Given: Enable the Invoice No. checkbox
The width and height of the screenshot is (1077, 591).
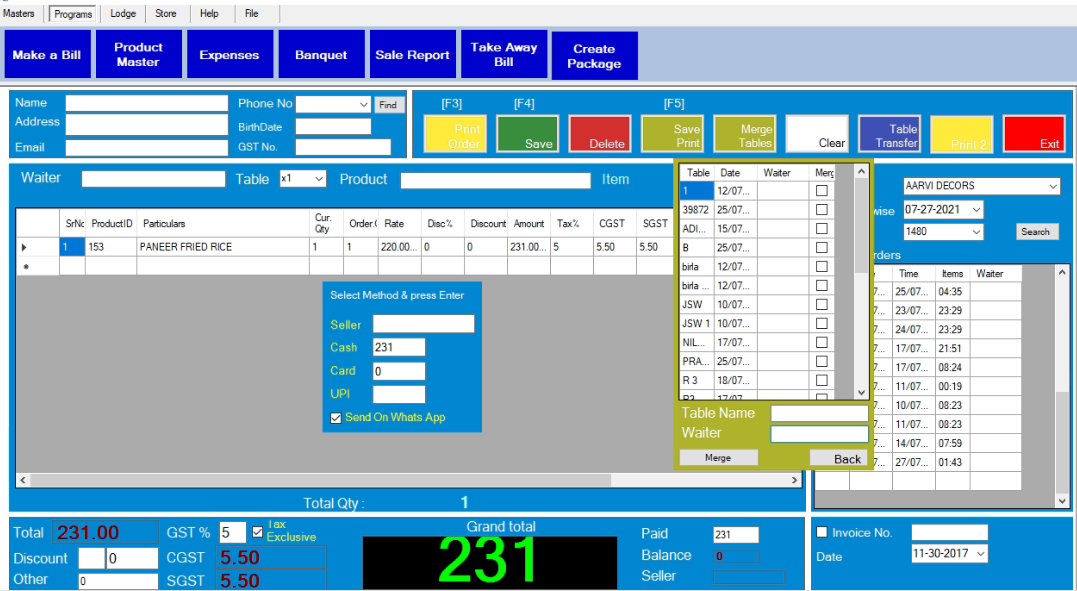Looking at the screenshot, I should click(823, 533).
